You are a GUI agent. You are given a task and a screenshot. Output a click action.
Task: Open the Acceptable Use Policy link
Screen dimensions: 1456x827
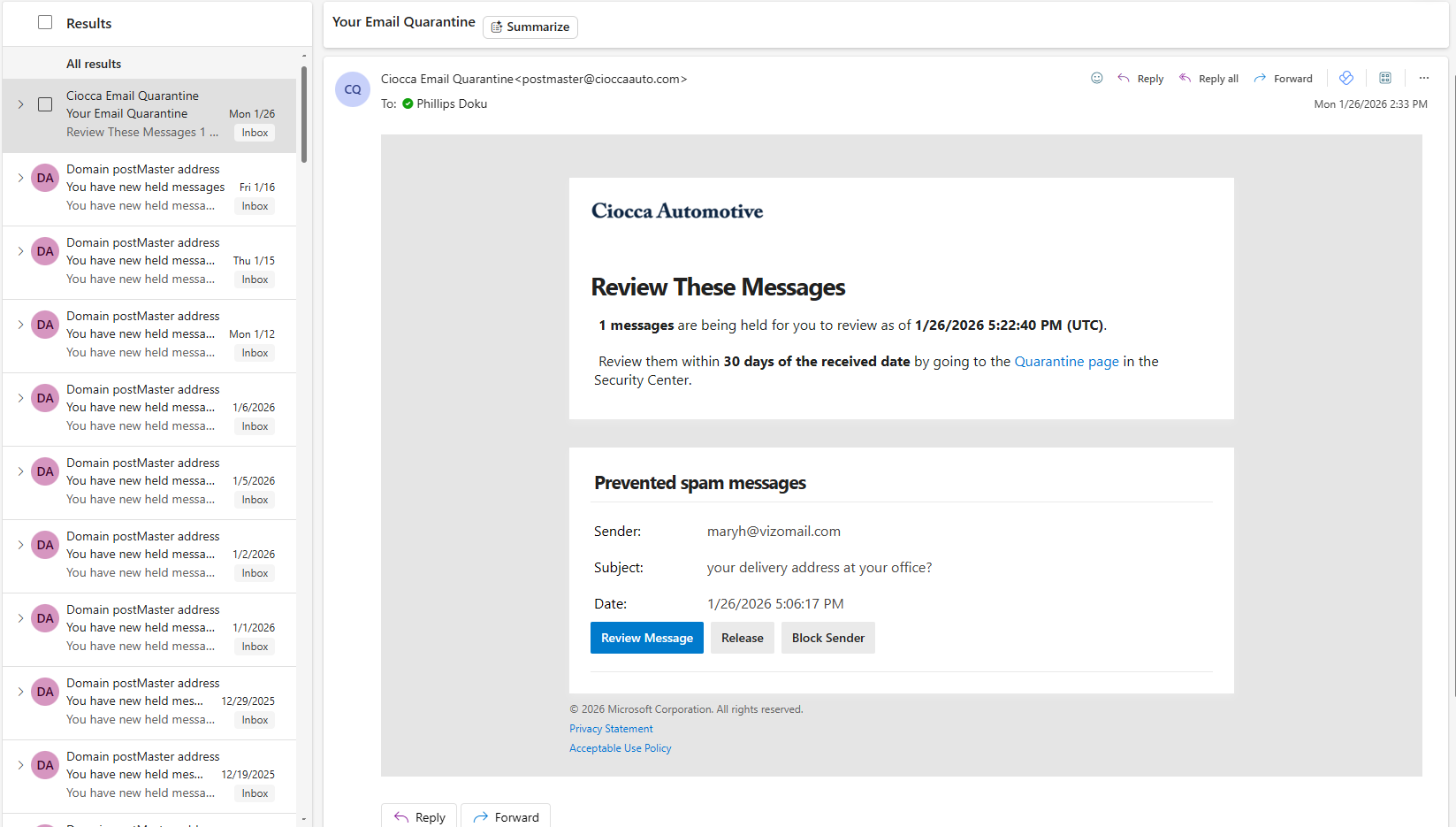click(x=620, y=748)
